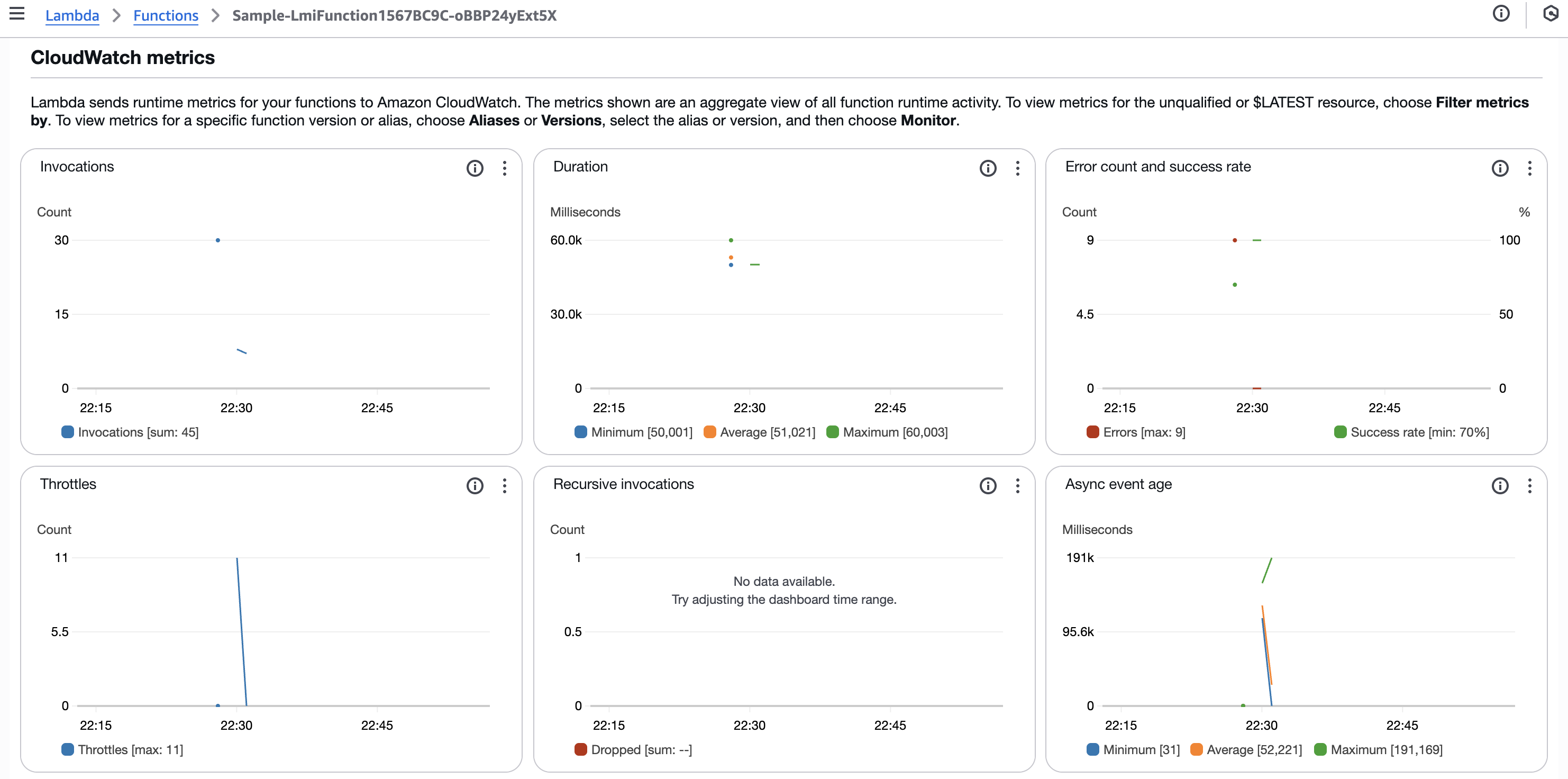Navigate to Functions breadcrumb link

[x=166, y=15]
